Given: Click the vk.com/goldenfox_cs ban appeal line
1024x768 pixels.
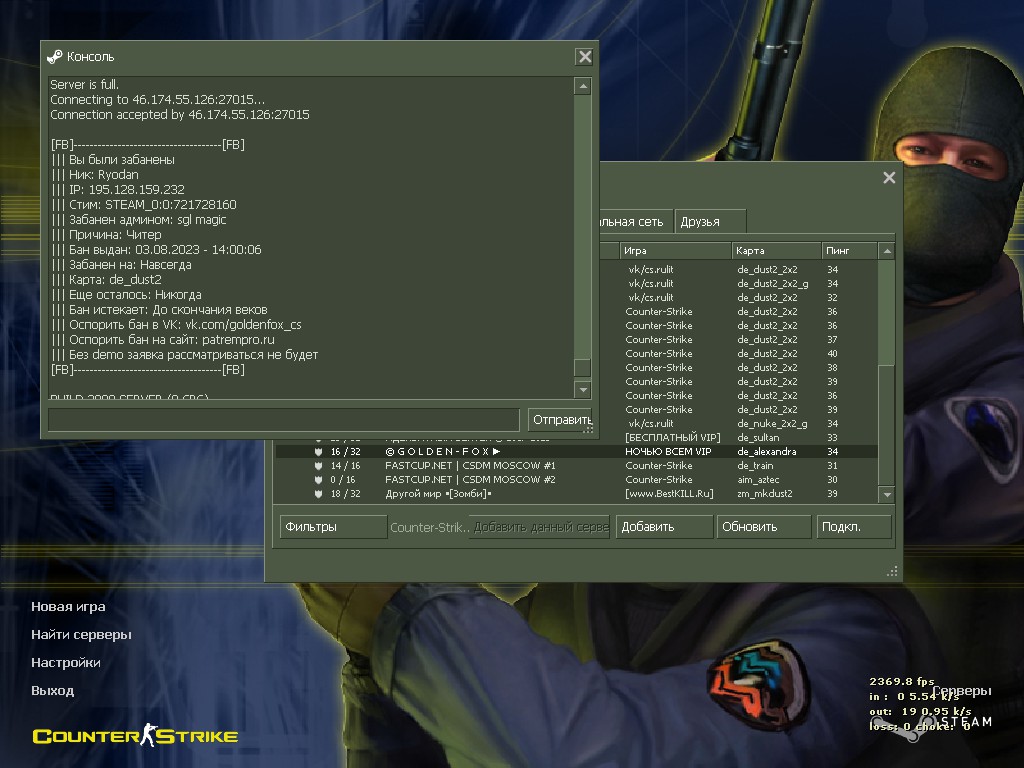Looking at the screenshot, I should click(176, 325).
